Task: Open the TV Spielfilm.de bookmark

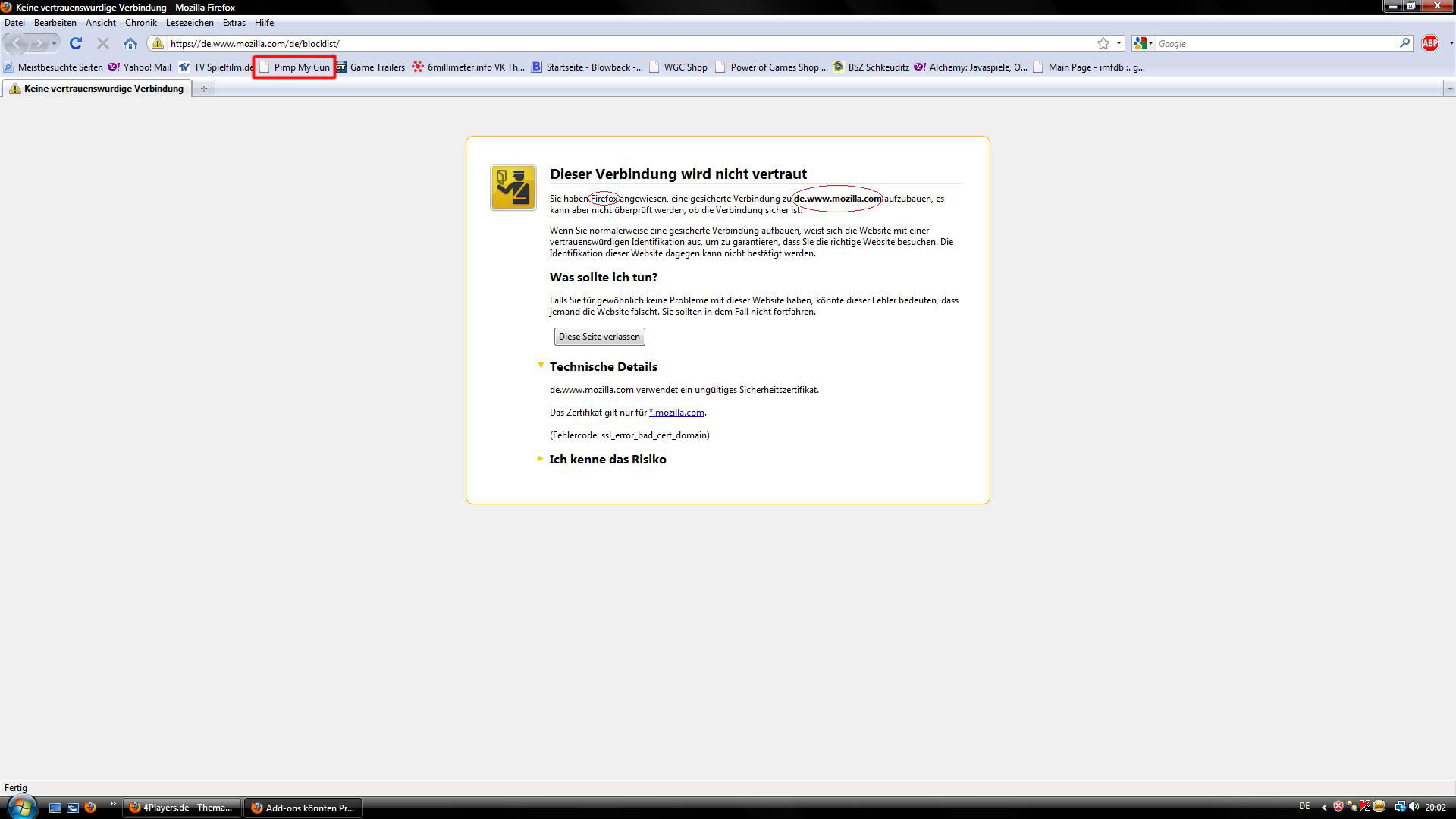Action: point(216,67)
